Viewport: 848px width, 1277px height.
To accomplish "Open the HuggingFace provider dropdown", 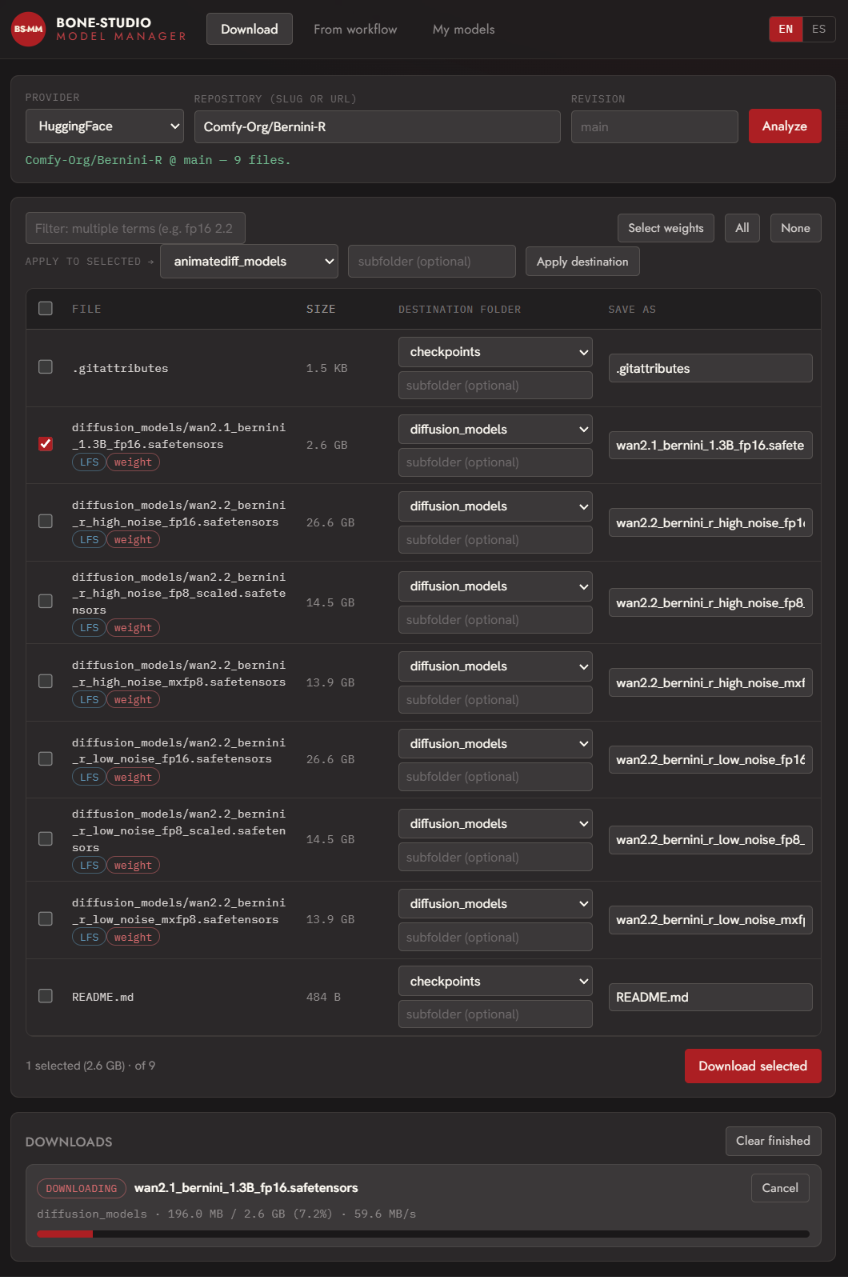I will click(104, 126).
